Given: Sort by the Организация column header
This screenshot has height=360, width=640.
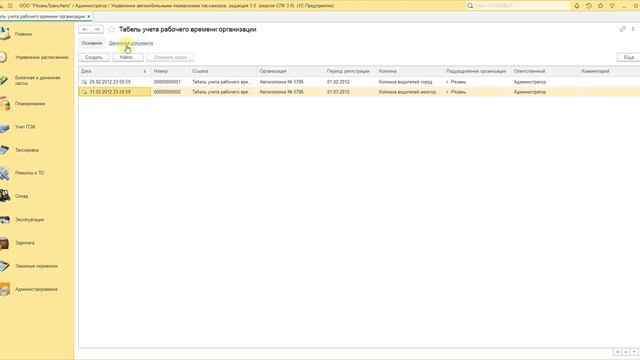Looking at the screenshot, I should point(291,71).
